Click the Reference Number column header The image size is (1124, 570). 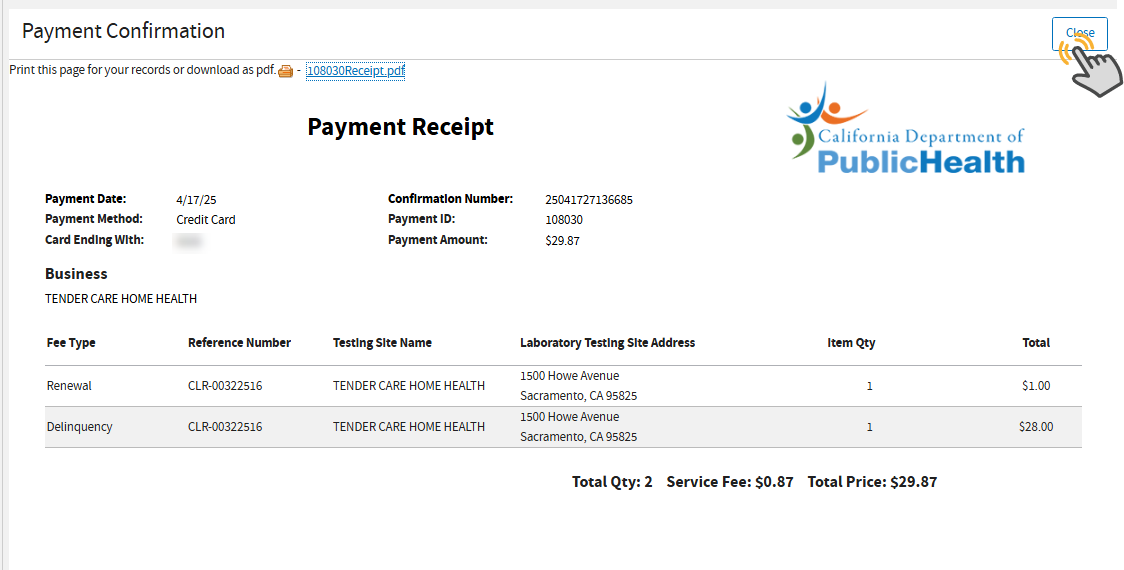(239, 343)
